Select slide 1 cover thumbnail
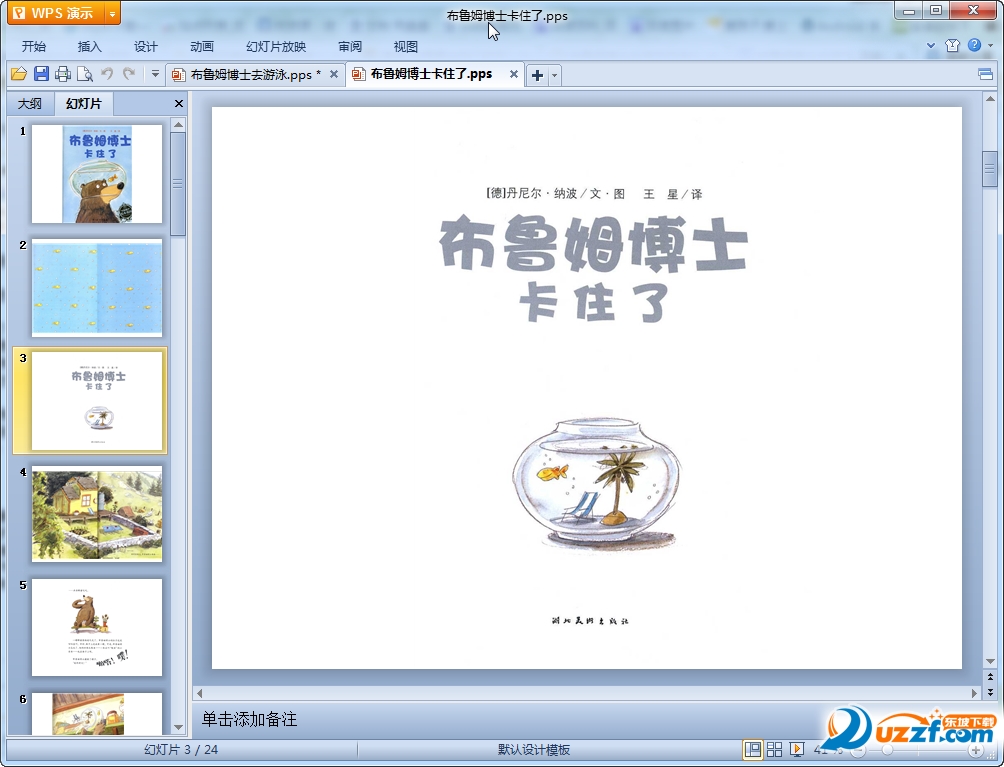 coord(97,174)
